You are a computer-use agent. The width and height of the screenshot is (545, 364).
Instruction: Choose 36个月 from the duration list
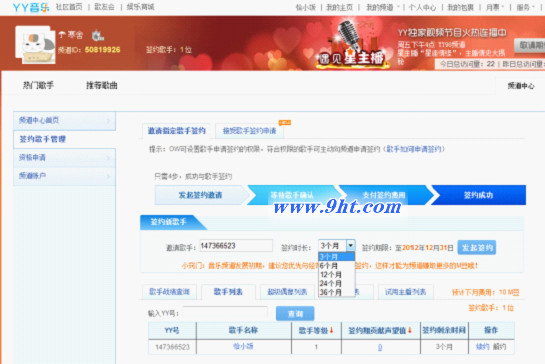click(x=336, y=292)
